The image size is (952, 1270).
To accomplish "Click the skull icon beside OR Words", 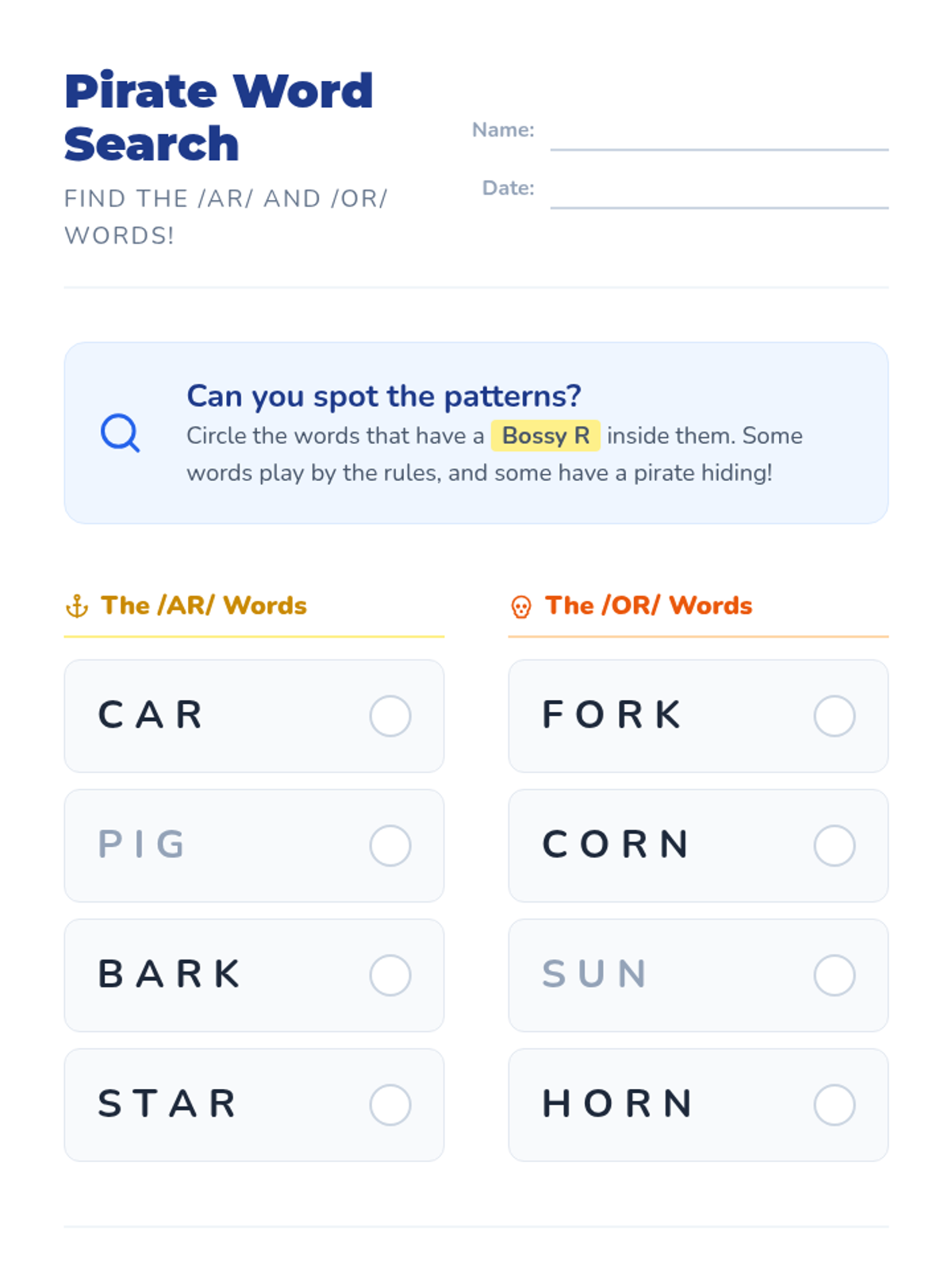I will (521, 607).
